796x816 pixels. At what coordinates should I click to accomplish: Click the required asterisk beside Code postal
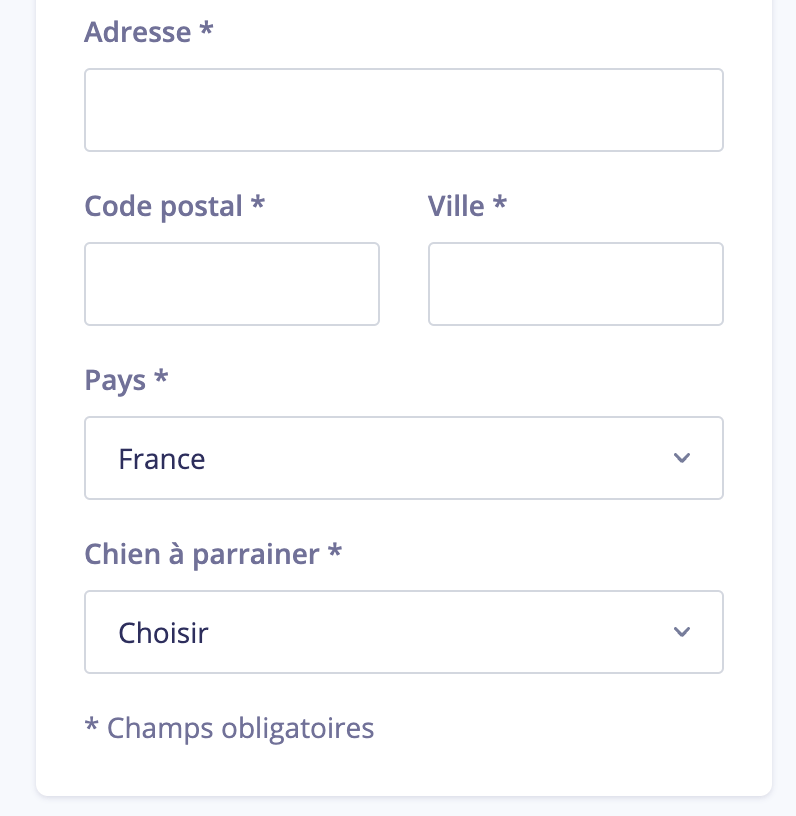click(258, 203)
